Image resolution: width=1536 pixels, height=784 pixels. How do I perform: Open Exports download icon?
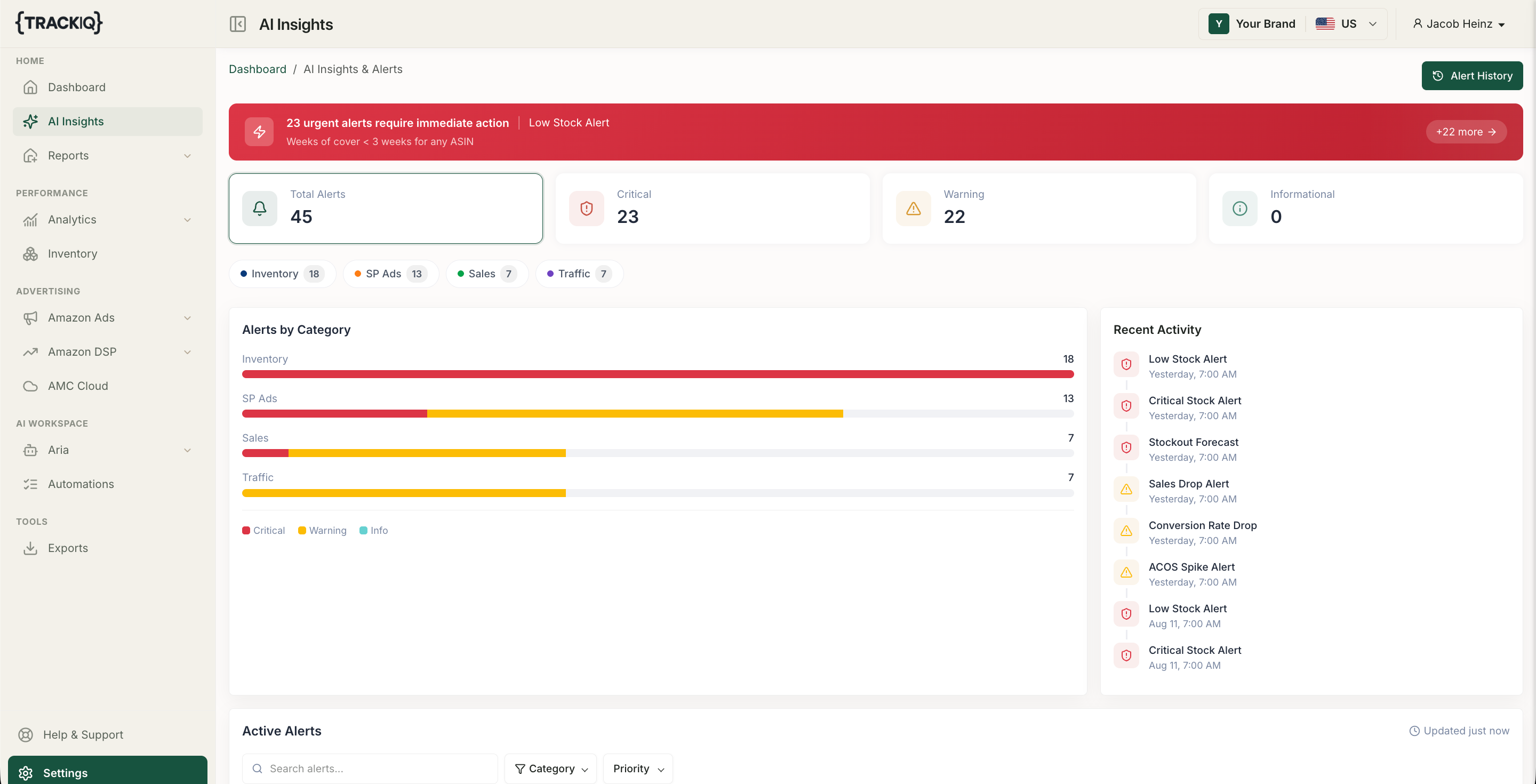point(30,548)
